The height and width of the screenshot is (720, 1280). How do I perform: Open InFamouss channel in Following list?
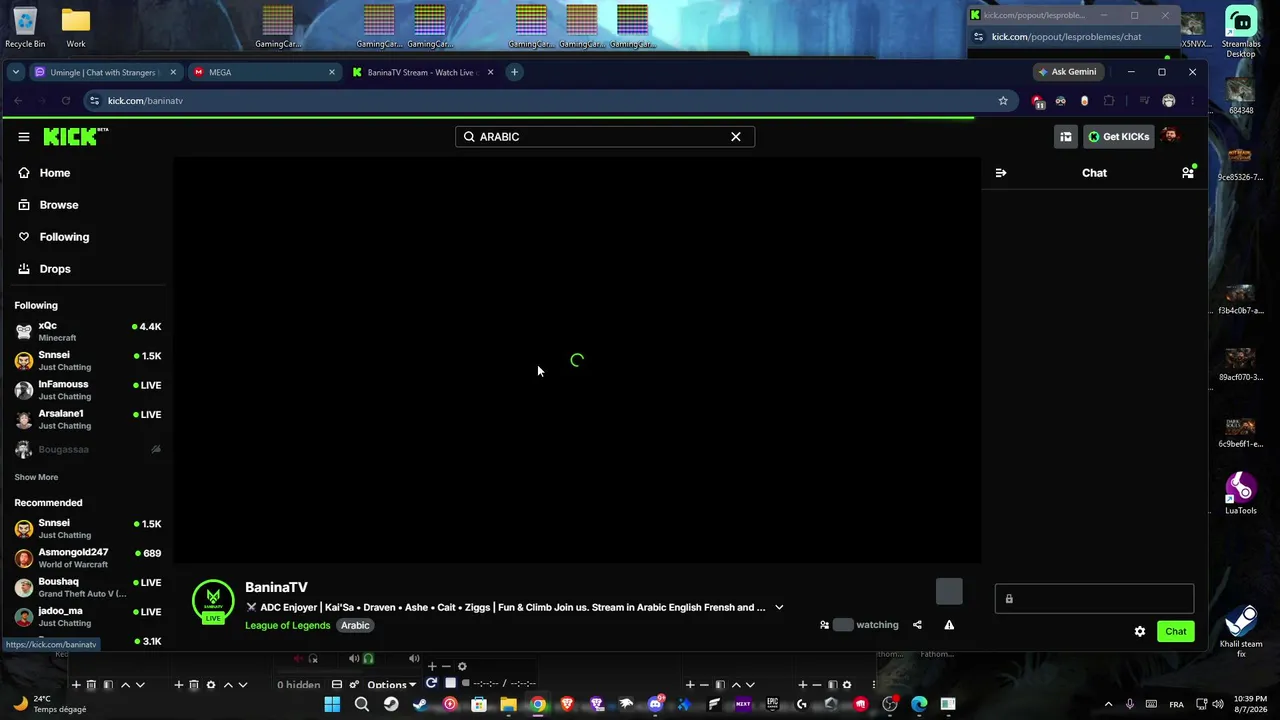click(x=87, y=390)
